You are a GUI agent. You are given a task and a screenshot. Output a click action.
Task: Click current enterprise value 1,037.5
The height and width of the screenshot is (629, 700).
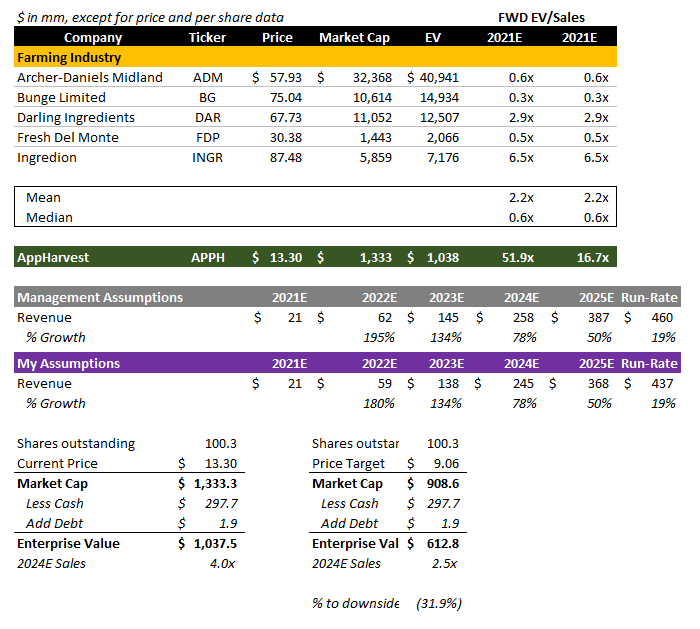pos(215,544)
